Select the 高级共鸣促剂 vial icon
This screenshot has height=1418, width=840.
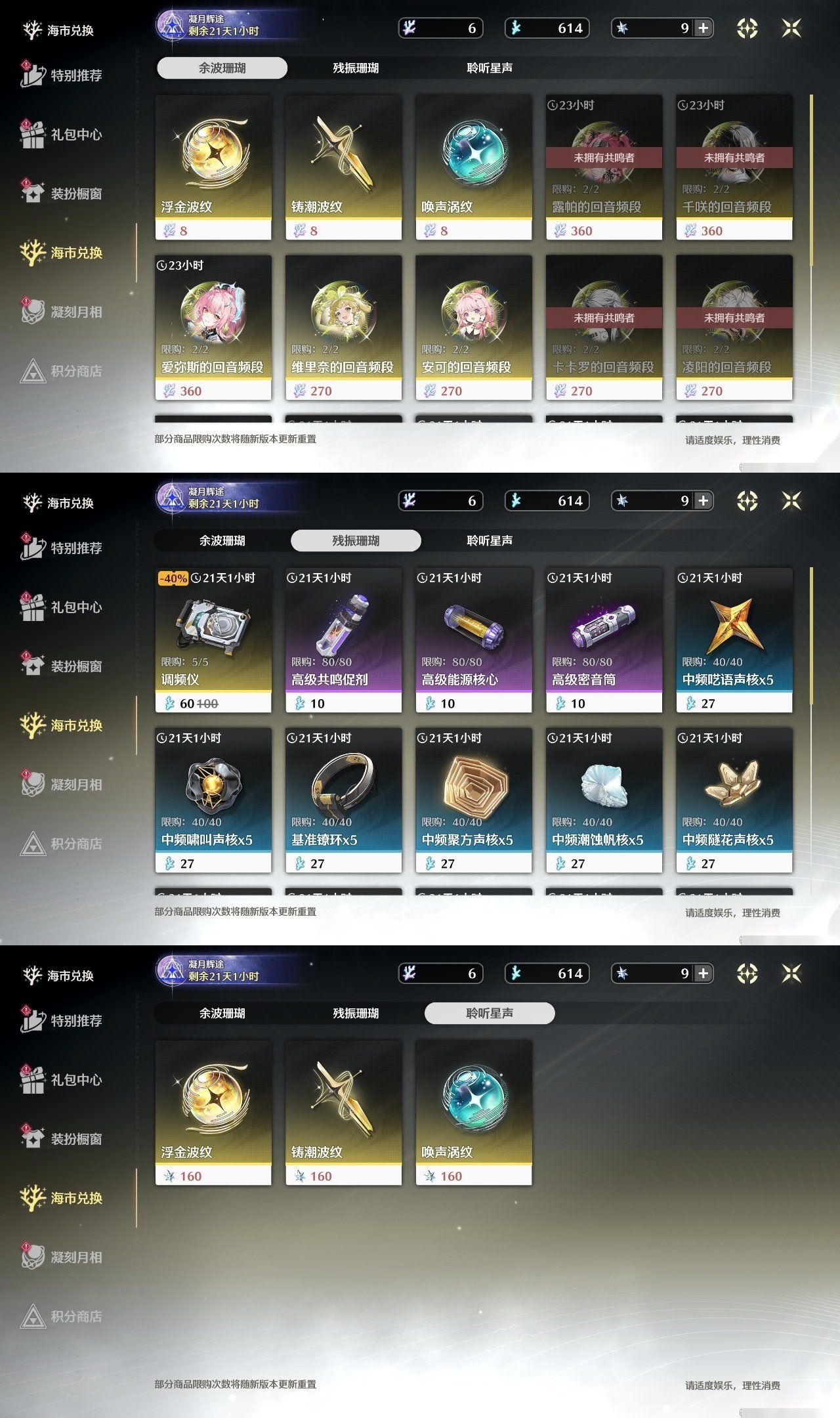[x=343, y=624]
